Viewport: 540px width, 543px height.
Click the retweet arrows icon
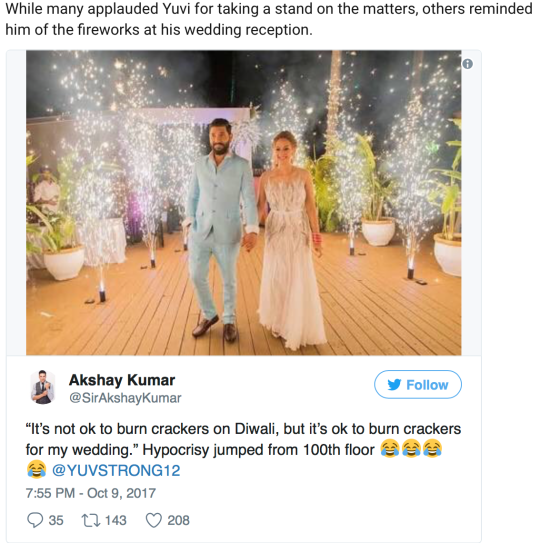pos(91,520)
